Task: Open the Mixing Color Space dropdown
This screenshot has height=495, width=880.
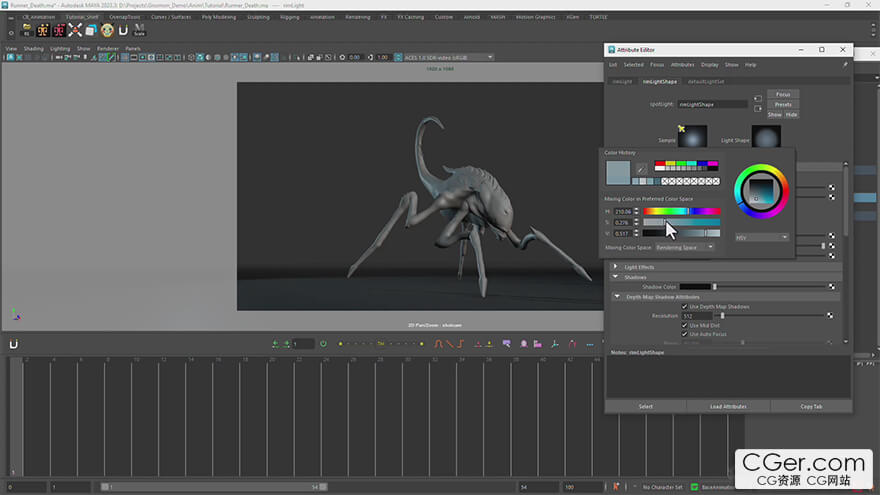Action: point(684,247)
